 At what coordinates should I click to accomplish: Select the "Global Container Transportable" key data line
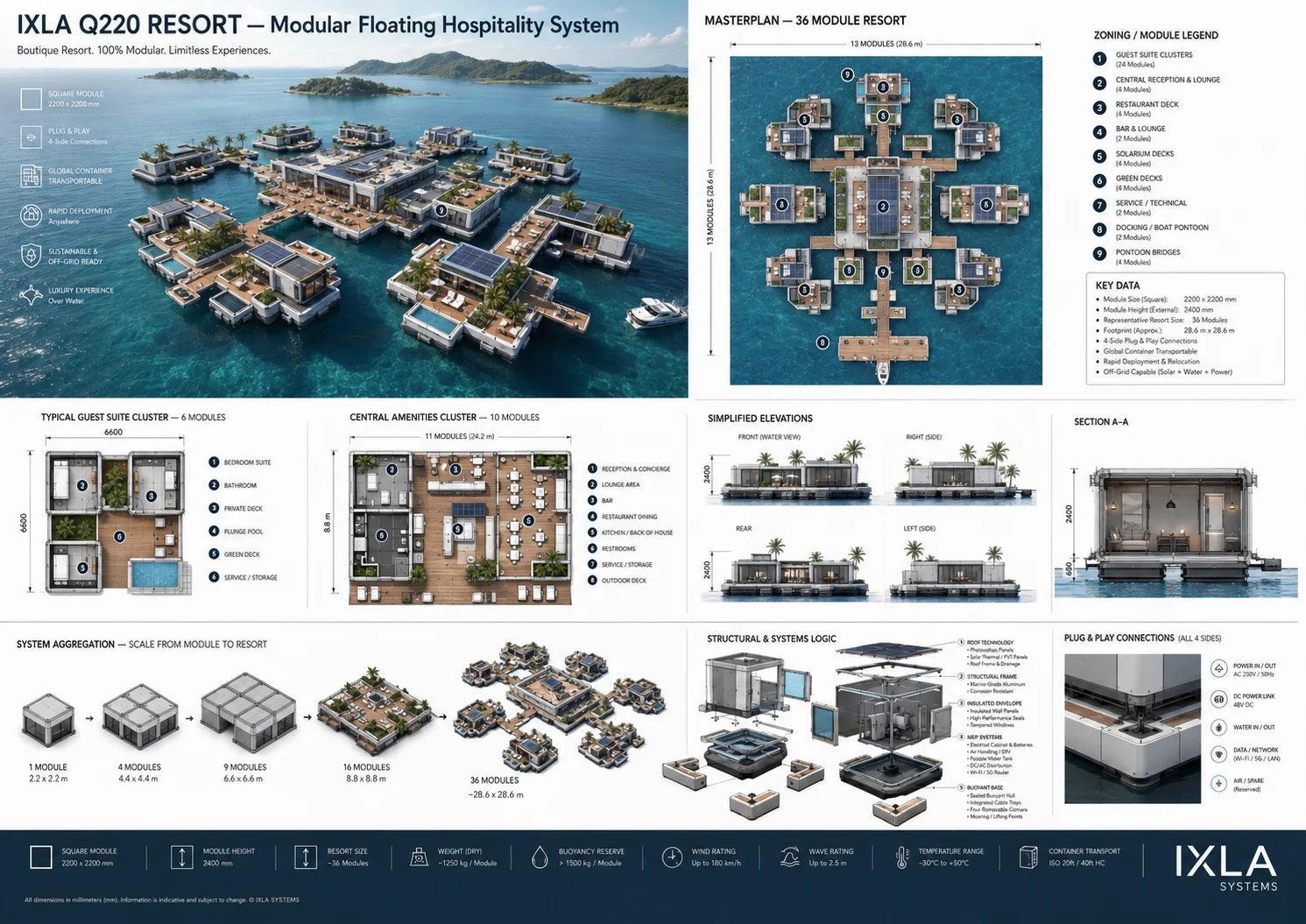[x=1149, y=351]
